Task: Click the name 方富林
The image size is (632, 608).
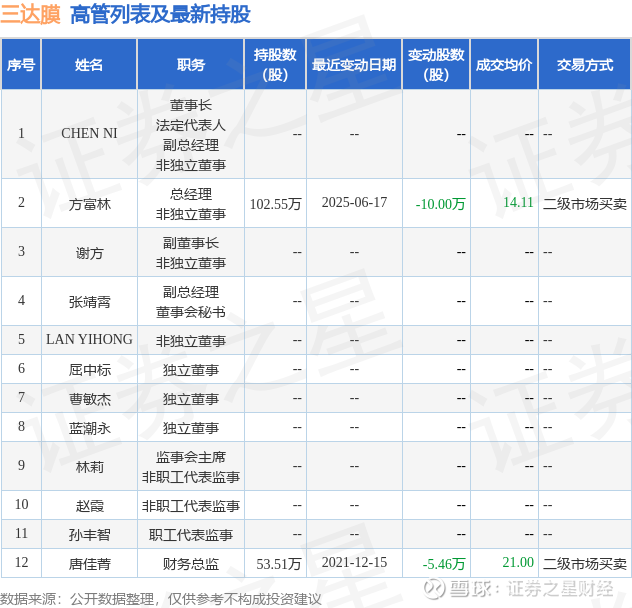Action: click(89, 204)
